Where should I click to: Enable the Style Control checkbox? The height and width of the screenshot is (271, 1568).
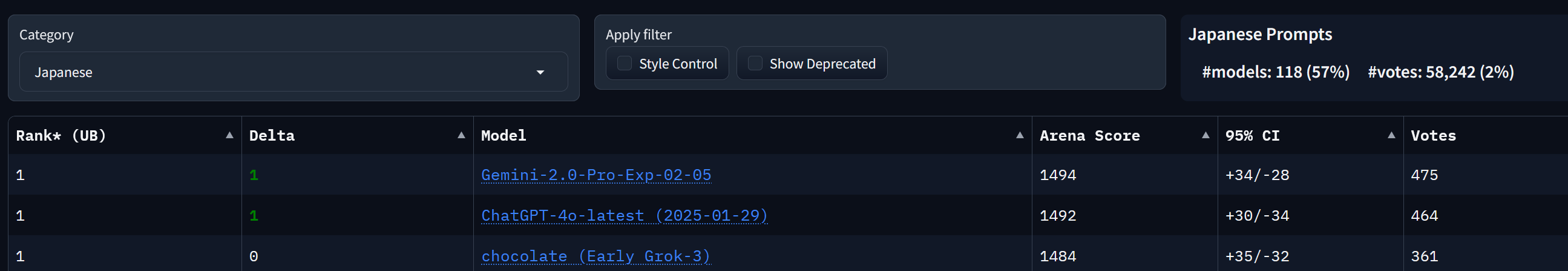(625, 64)
